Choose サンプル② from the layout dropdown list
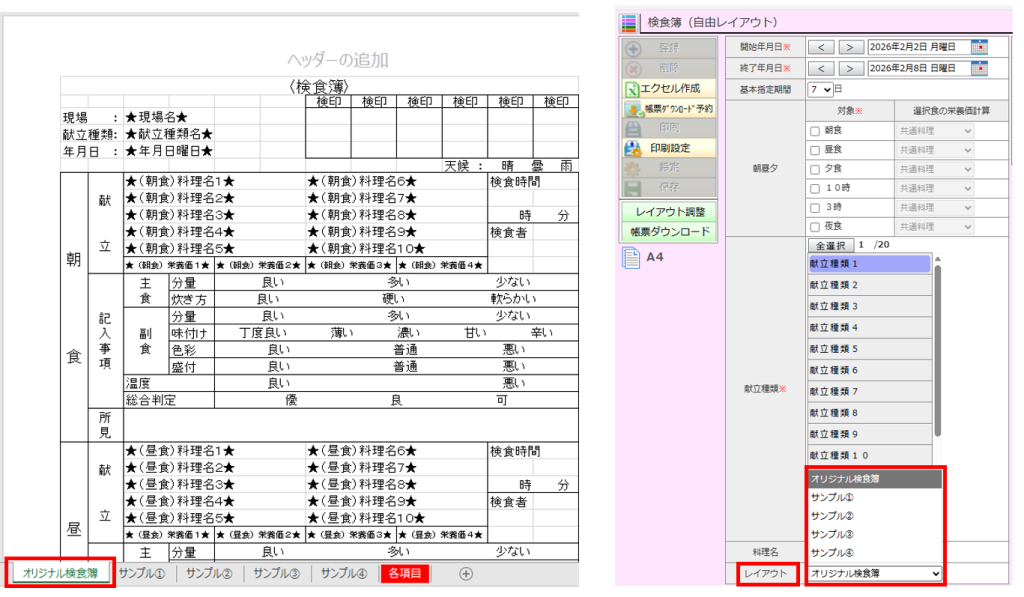This screenshot has height=597, width=1024. tap(832, 516)
